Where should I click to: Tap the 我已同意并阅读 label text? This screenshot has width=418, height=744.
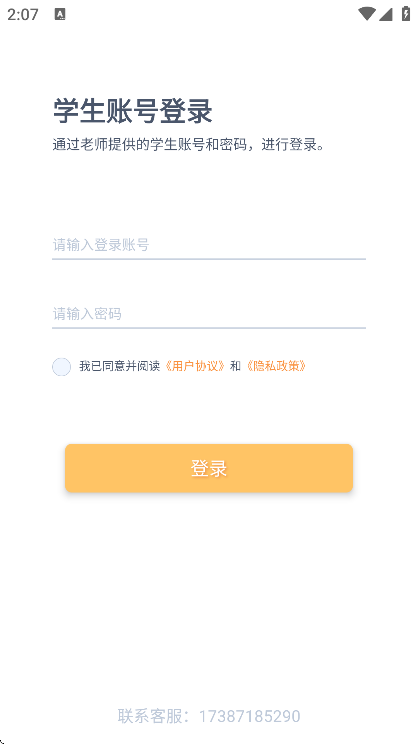pyautogui.click(x=120, y=366)
